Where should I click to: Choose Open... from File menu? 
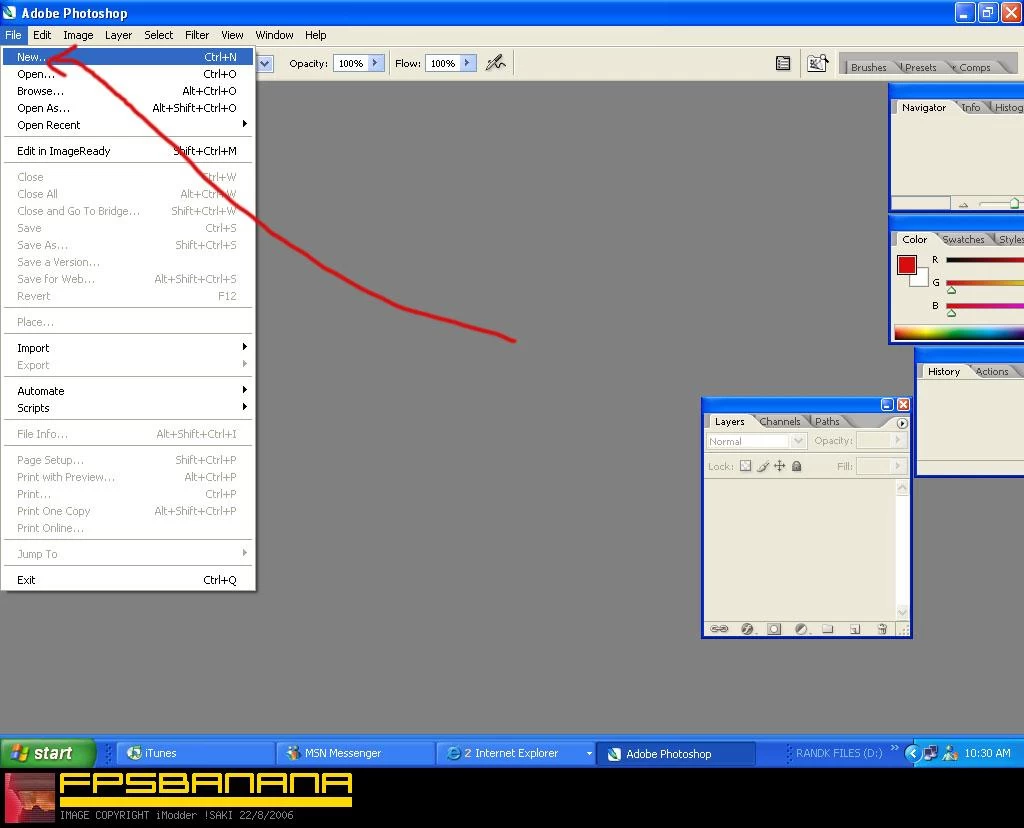[128, 74]
